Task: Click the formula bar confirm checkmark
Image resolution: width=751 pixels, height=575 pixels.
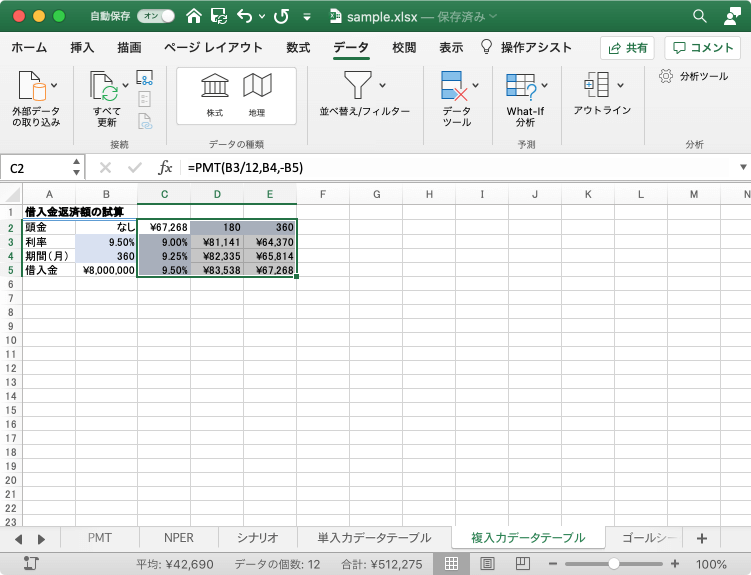Action: tap(135, 168)
